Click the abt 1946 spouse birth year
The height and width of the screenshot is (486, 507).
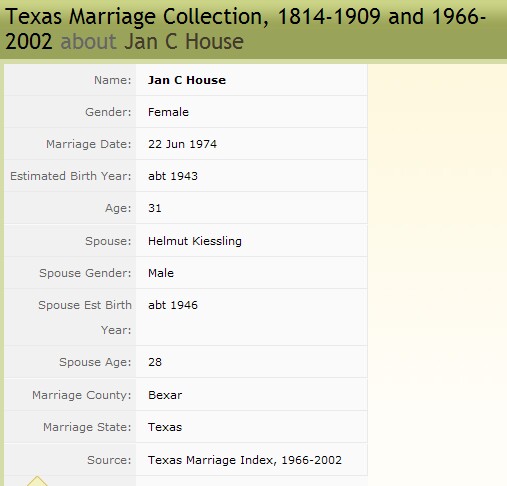tap(173, 305)
